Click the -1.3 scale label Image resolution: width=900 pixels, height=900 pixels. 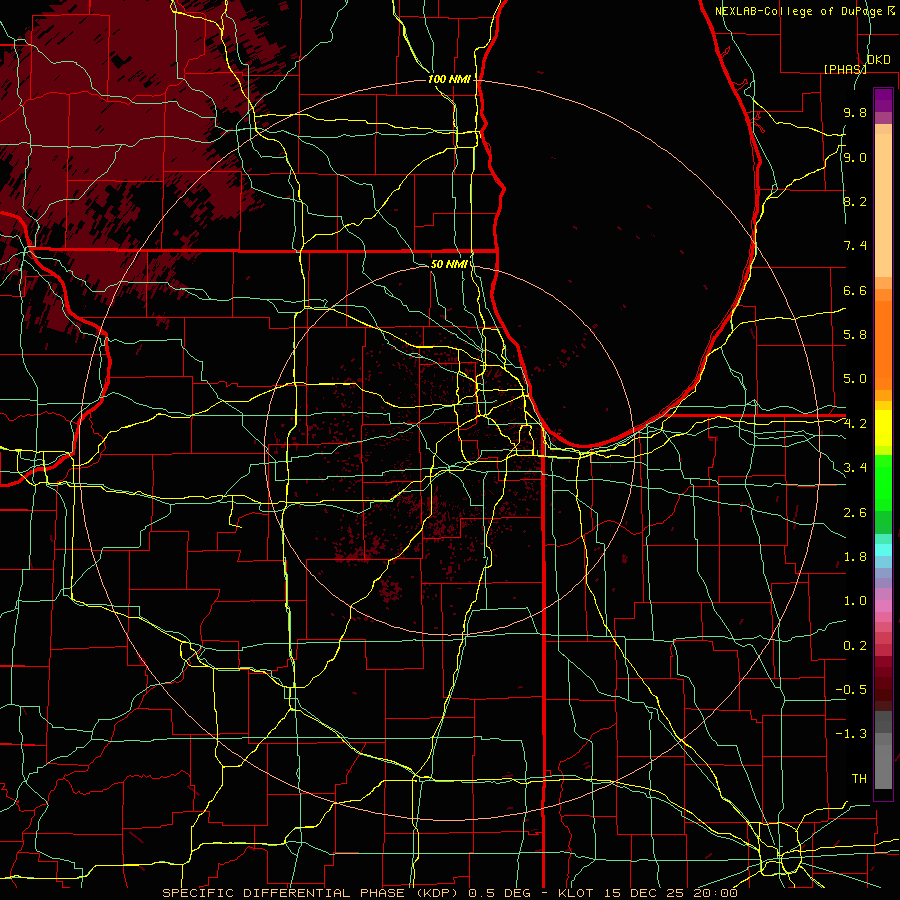[x=851, y=734]
